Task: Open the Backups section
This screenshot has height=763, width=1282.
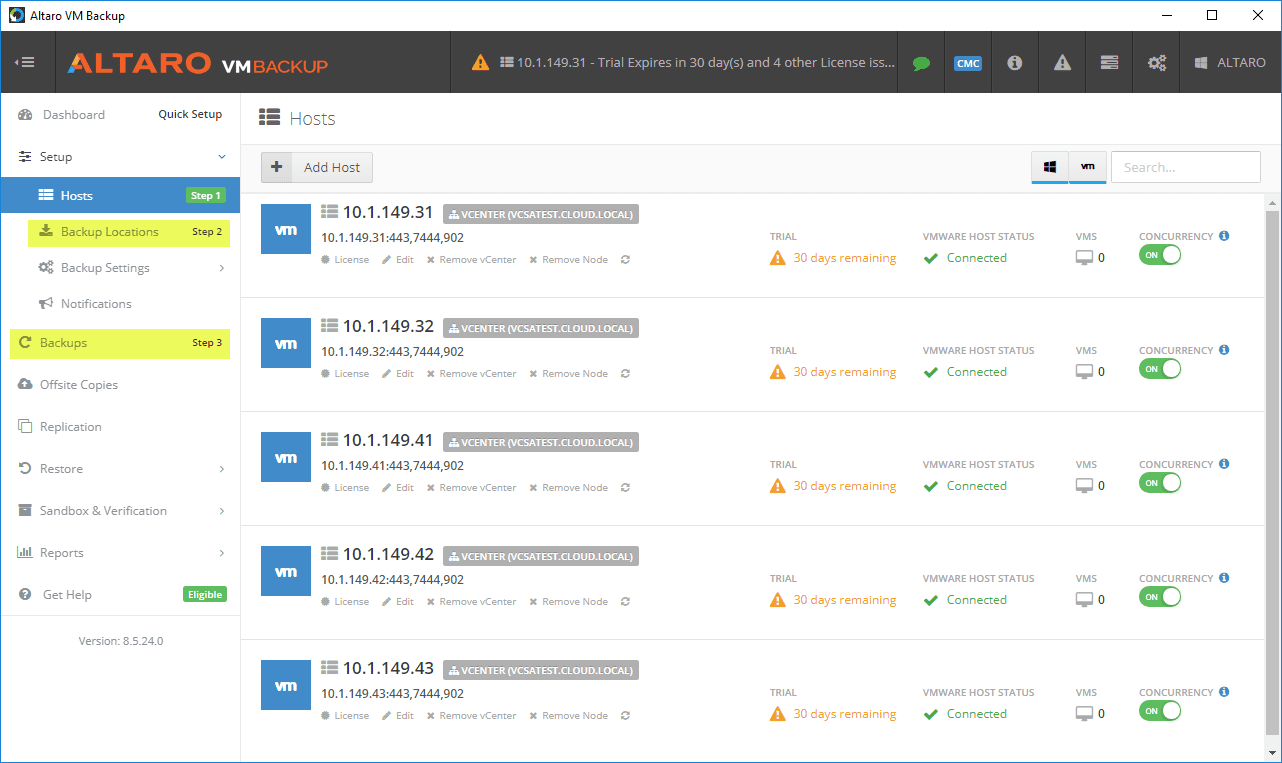Action: [x=120, y=343]
